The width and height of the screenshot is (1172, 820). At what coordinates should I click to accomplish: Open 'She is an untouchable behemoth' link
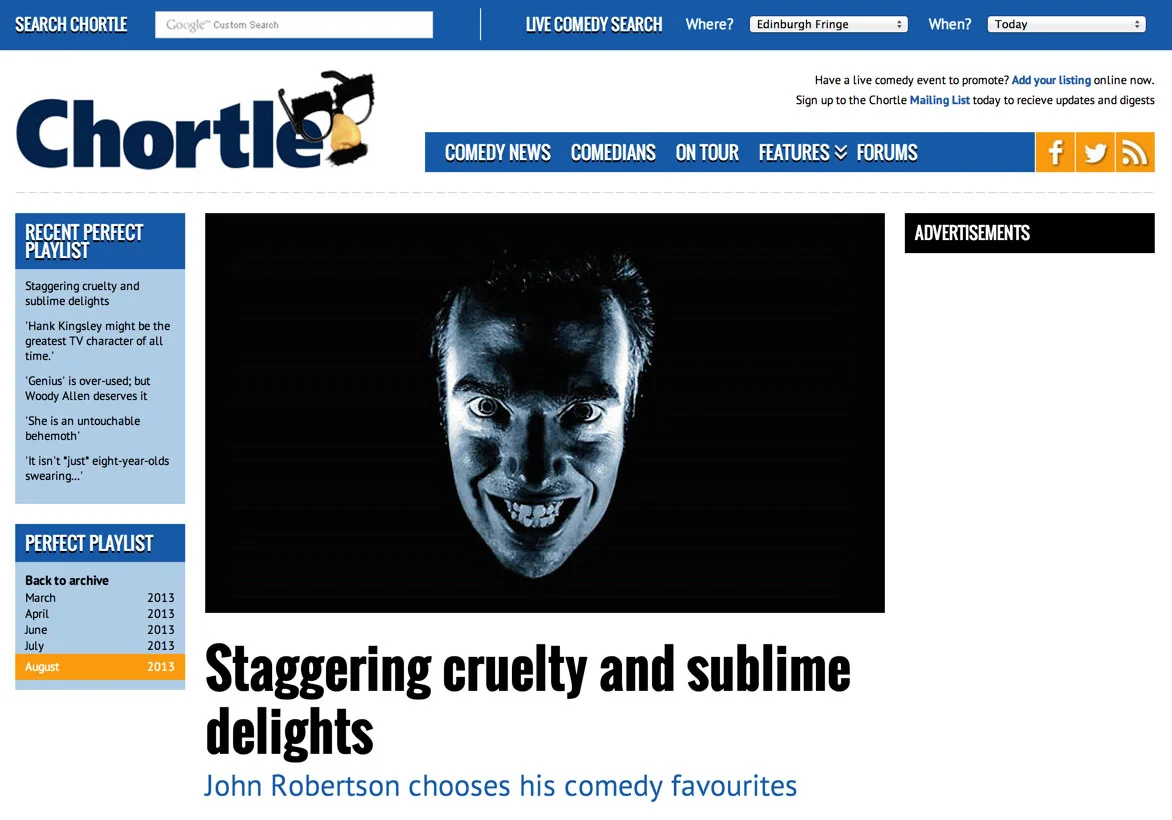point(82,428)
